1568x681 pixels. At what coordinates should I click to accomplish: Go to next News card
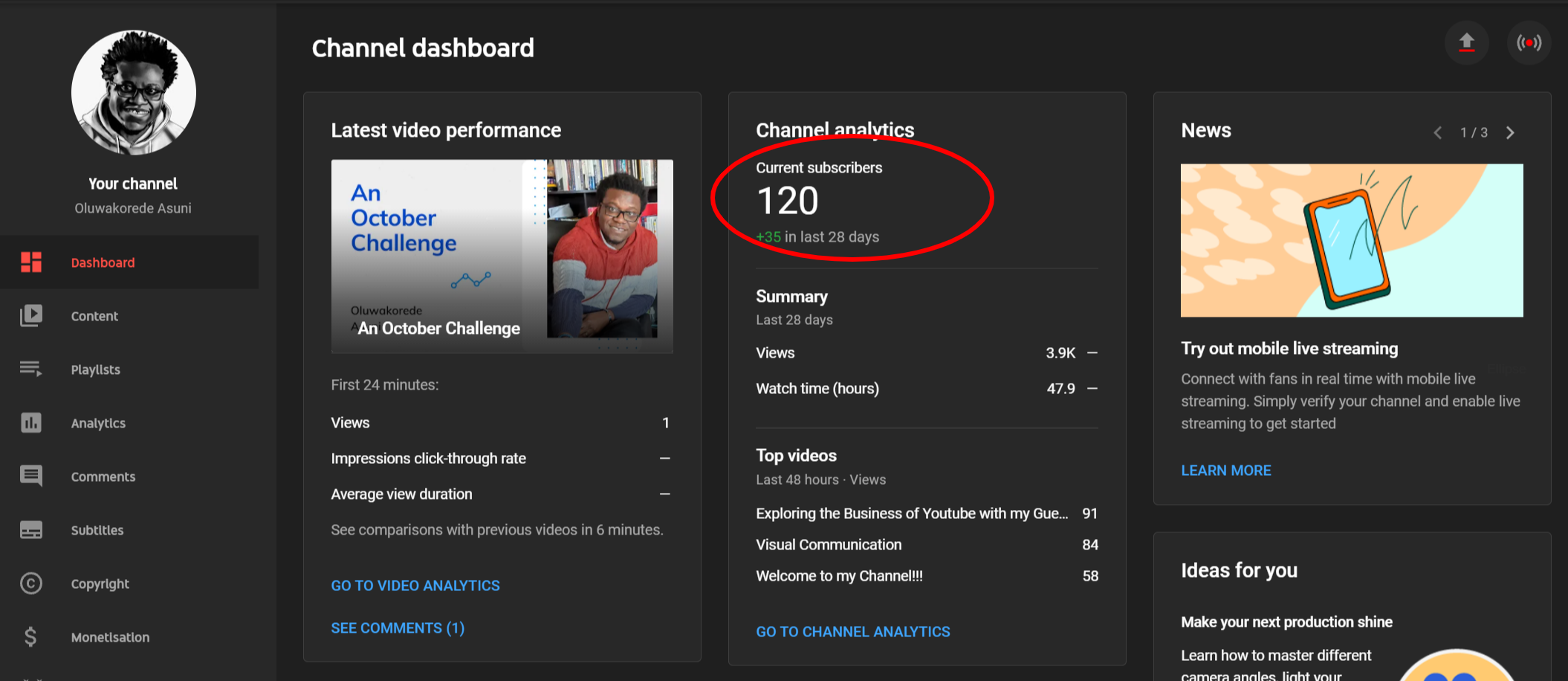(1510, 133)
